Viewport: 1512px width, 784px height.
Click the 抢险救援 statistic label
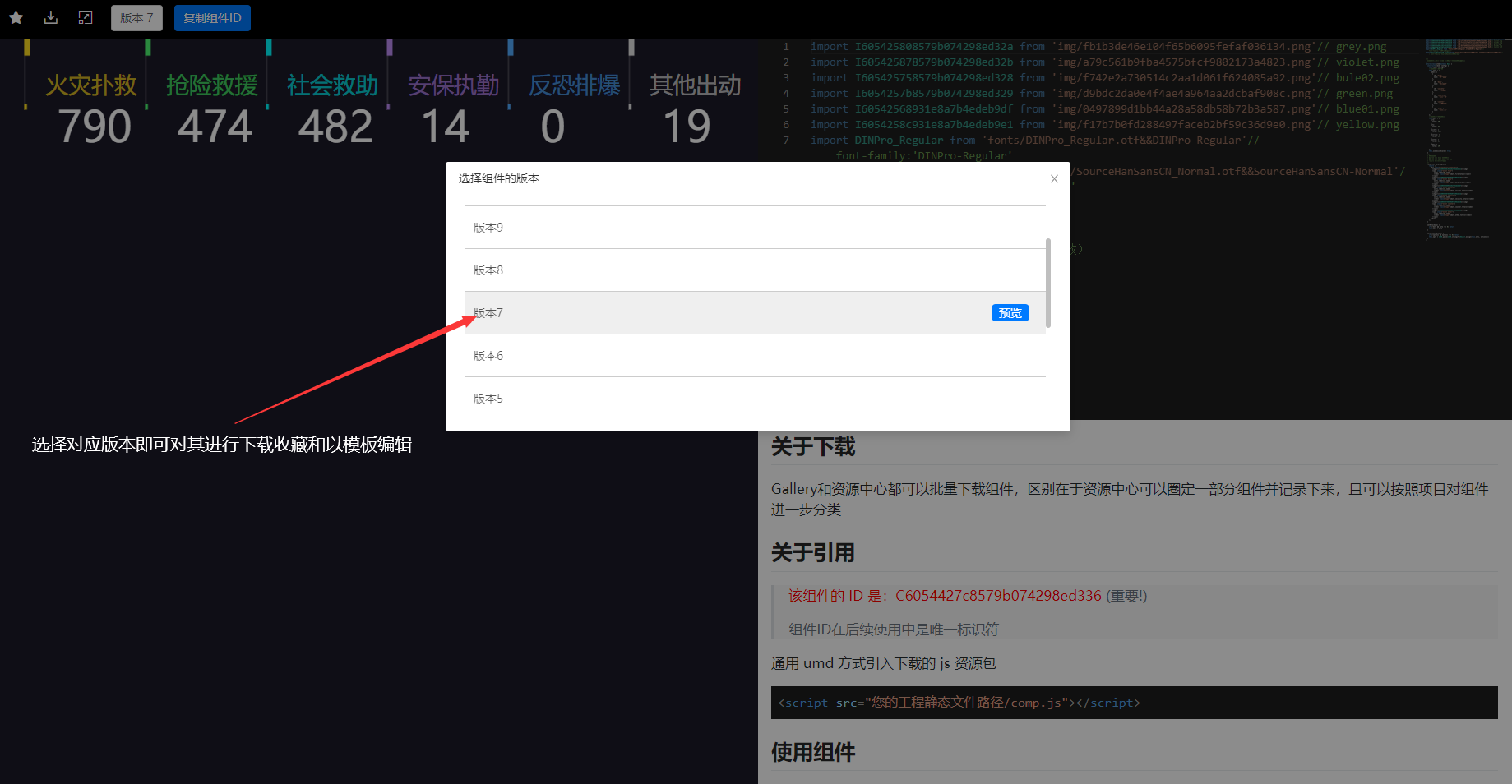tap(212, 85)
